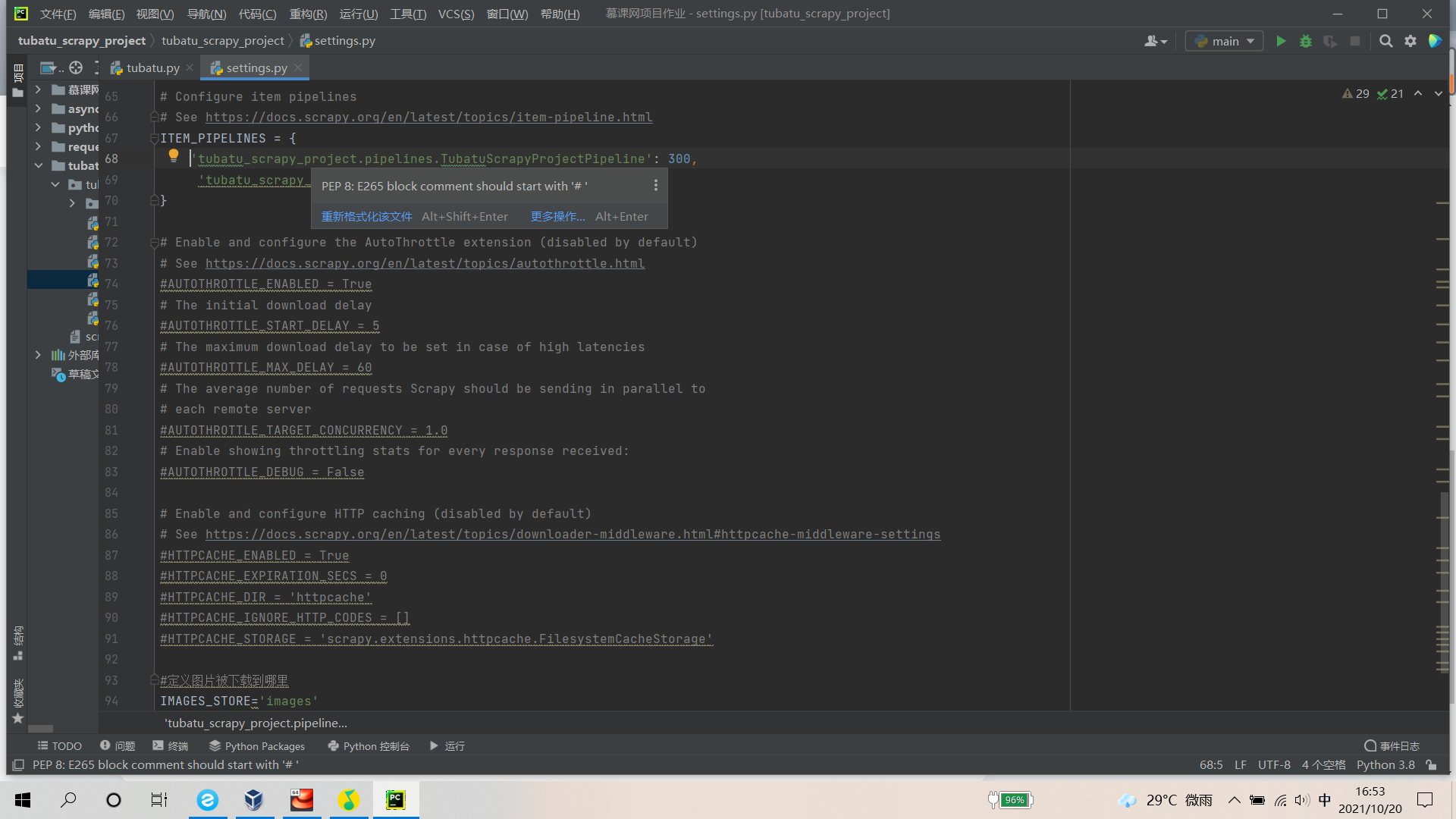Viewport: 1456px width, 819px height.
Task: Click the 29 warnings indicator
Action: (1355, 93)
